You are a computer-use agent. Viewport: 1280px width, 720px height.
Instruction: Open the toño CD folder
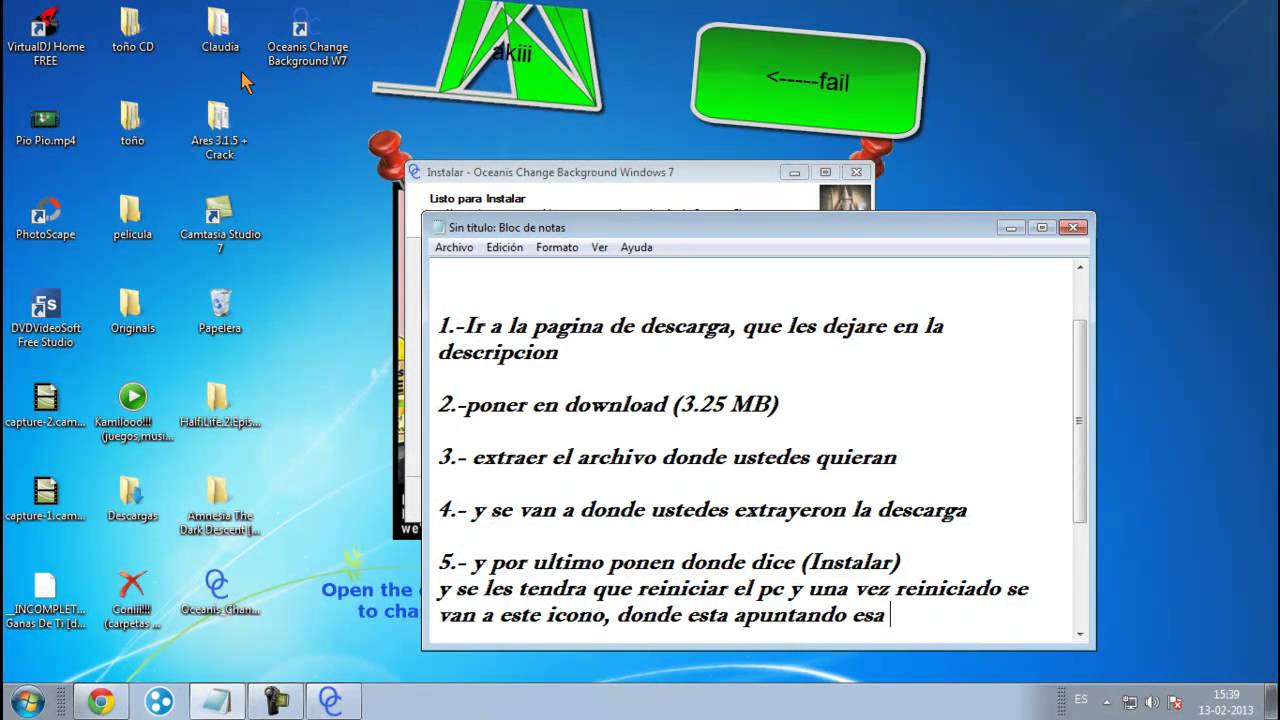(x=132, y=30)
